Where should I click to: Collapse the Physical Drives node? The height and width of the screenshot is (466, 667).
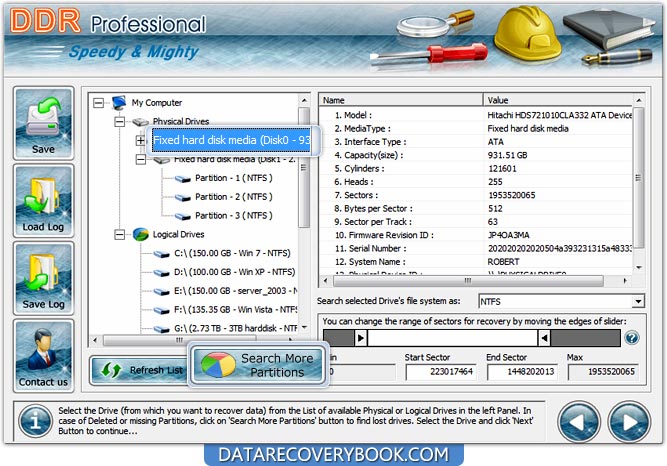(x=120, y=122)
